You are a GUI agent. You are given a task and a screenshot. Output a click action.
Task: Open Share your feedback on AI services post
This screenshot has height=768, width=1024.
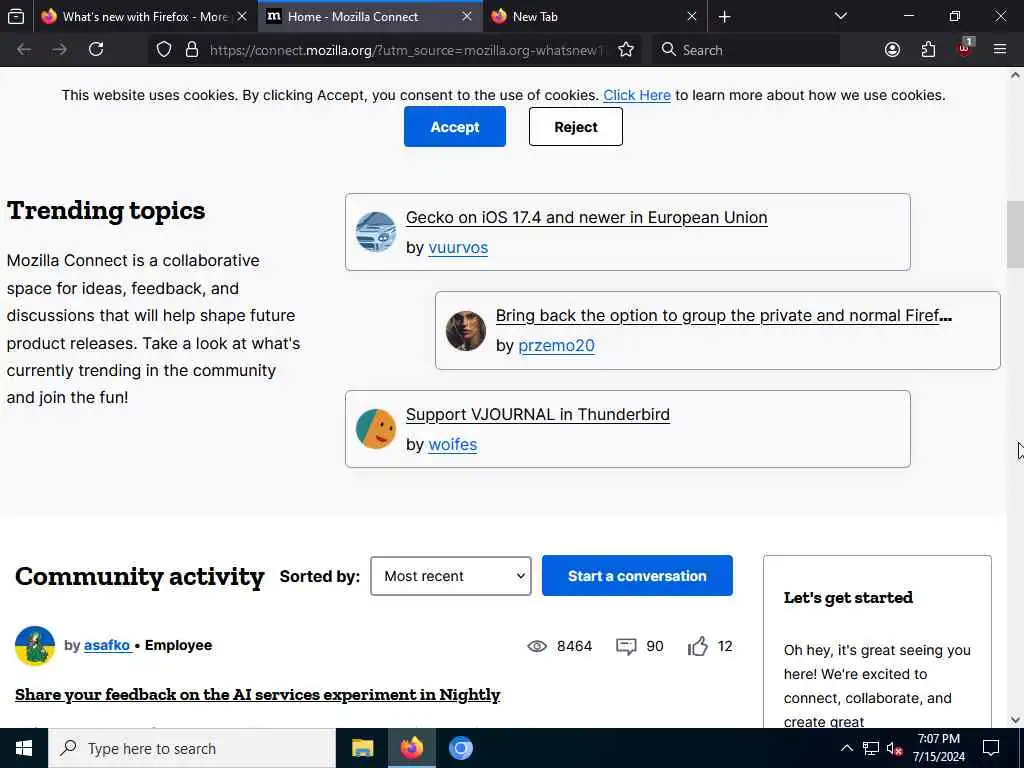[257, 695]
